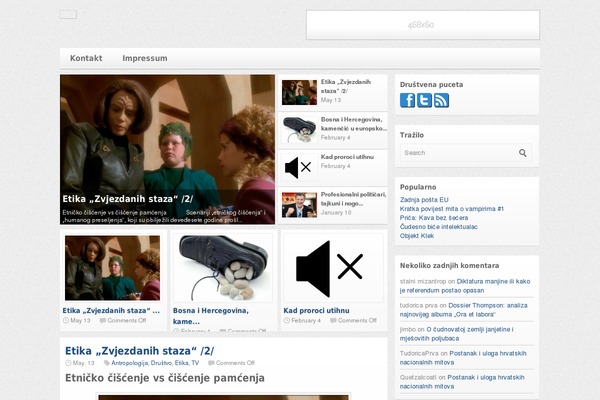Open the shoe with pebbles large image
Viewport: 600px width, 400px height.
click(223, 268)
